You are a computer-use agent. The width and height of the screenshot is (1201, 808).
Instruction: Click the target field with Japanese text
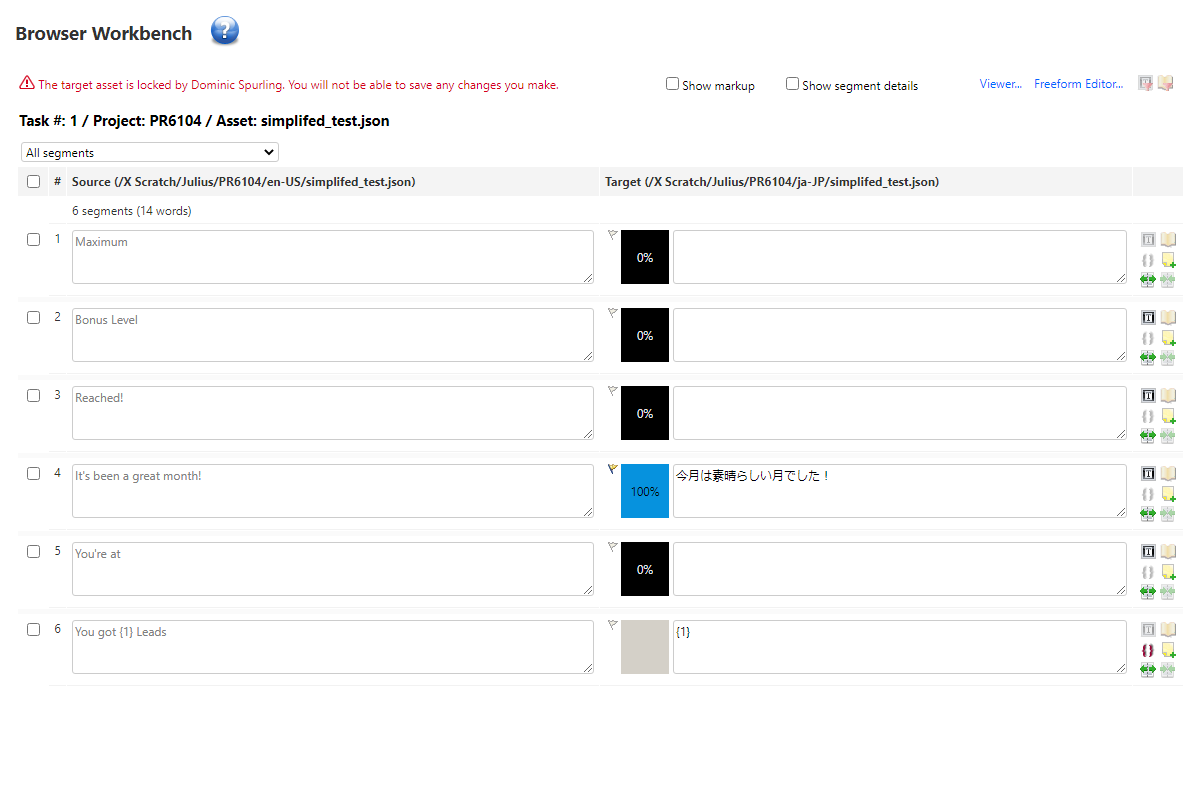(900, 491)
